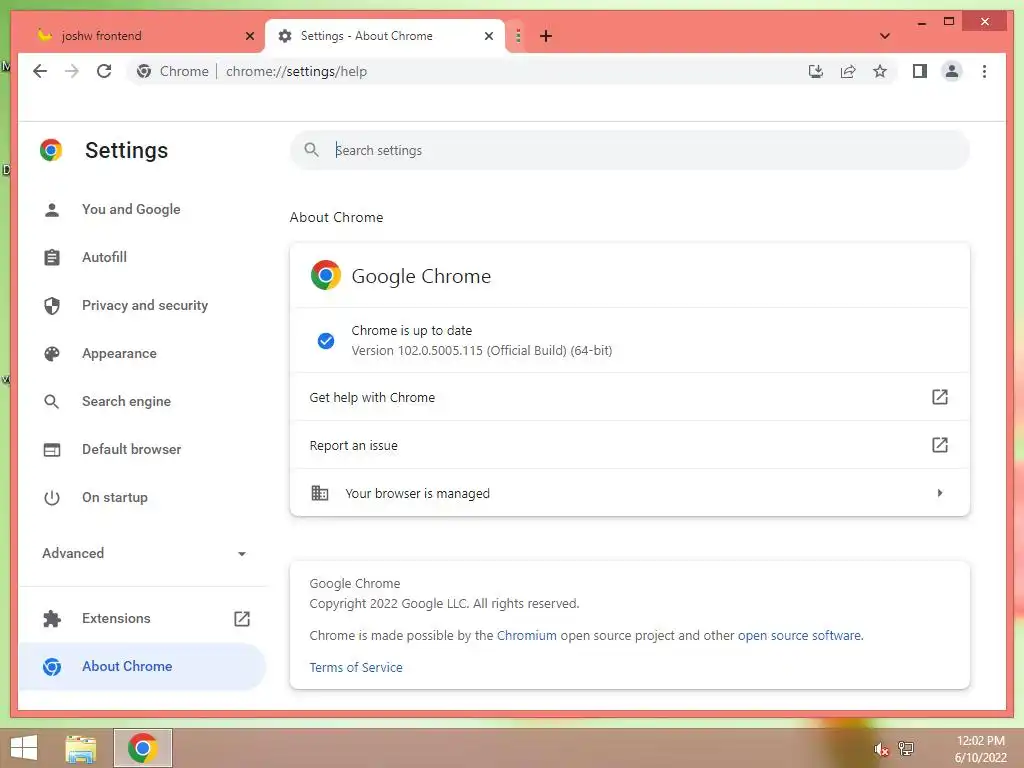Click the magnifier icon in search settings
The image size is (1024, 768).
pos(312,150)
